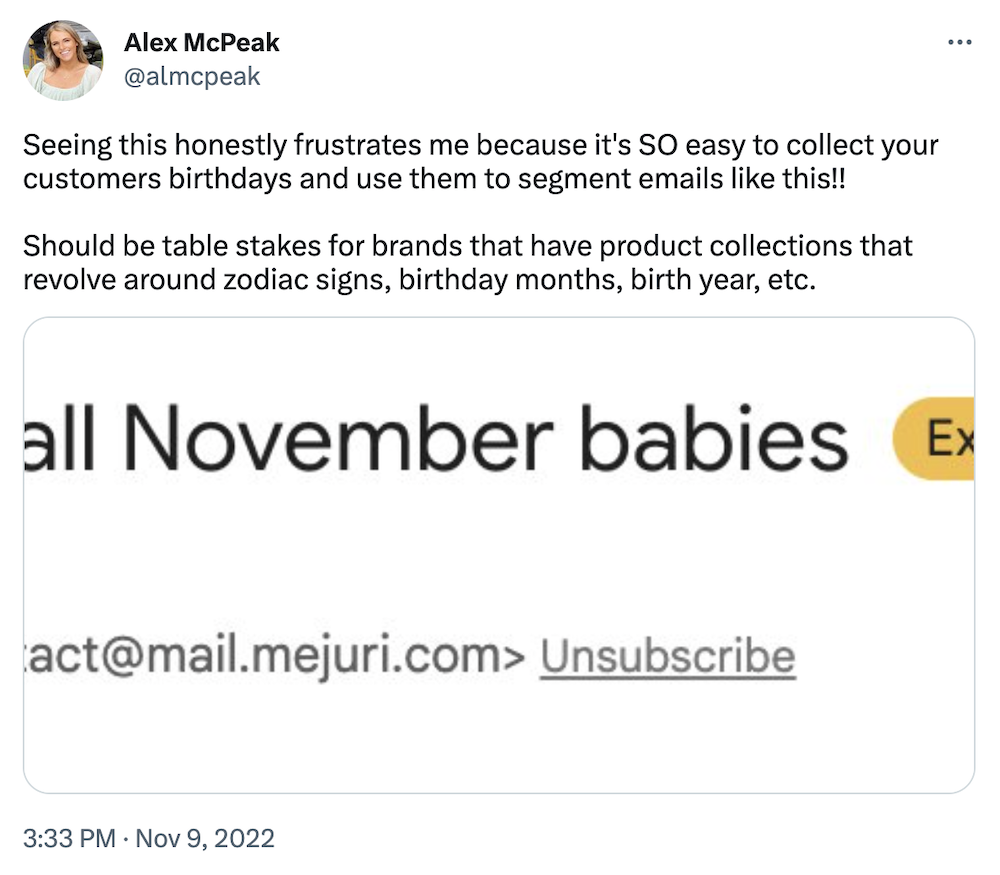Click the Unsubscribe link in the email preview
Viewport: 1000px width, 875px height.
click(667, 655)
